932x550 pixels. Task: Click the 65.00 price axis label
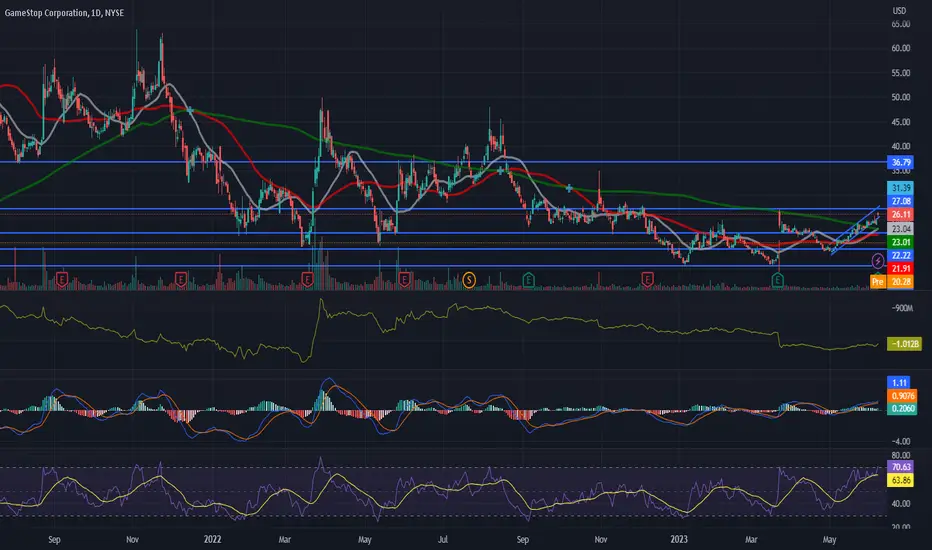[900, 24]
